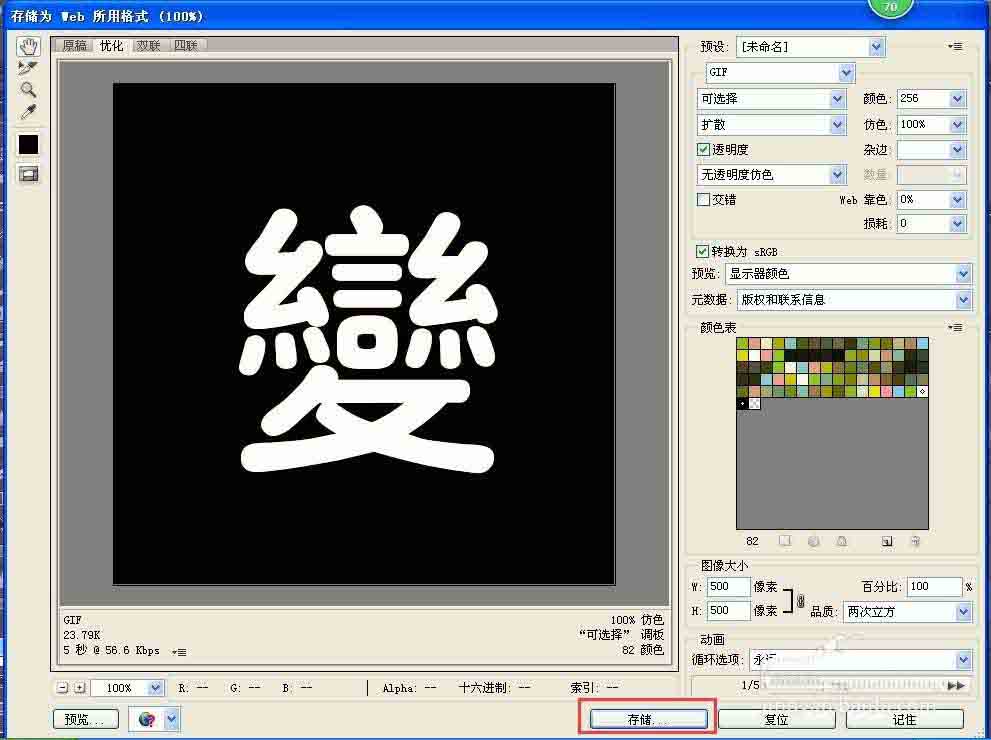Select the Hand tool

click(x=28, y=45)
